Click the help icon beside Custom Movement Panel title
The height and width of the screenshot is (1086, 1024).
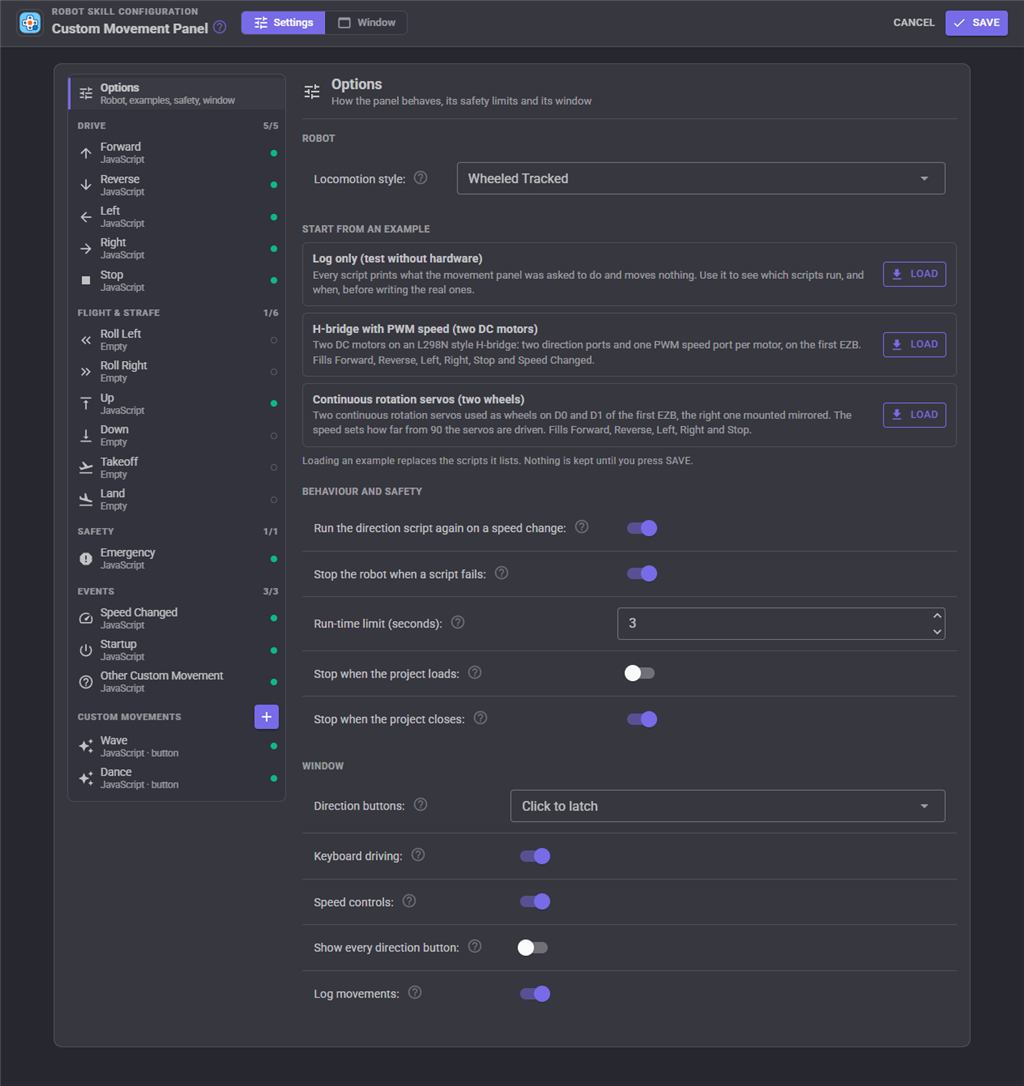pyautogui.click(x=220, y=28)
